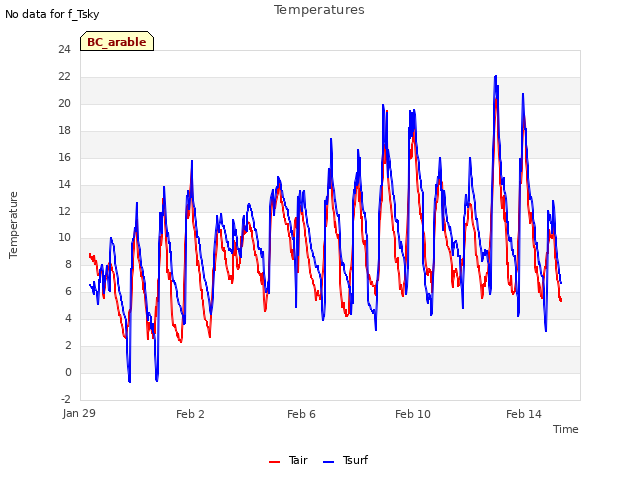Click the blue Tsurf legend color marker
The image size is (640, 480).
[328, 462]
